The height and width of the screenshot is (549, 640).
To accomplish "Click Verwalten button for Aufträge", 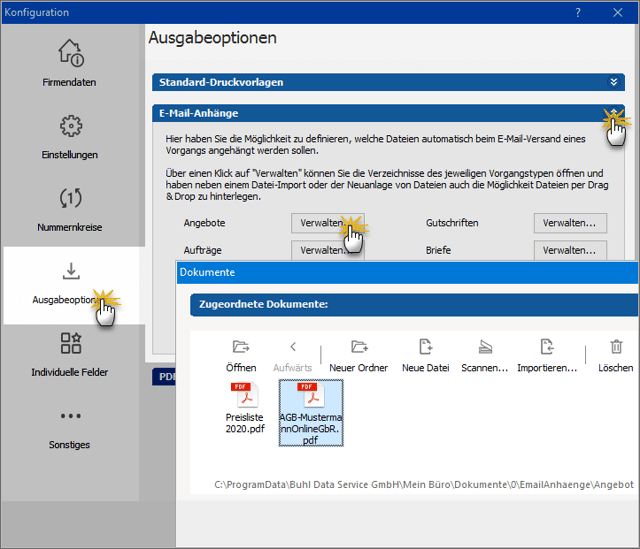I will [x=327, y=250].
